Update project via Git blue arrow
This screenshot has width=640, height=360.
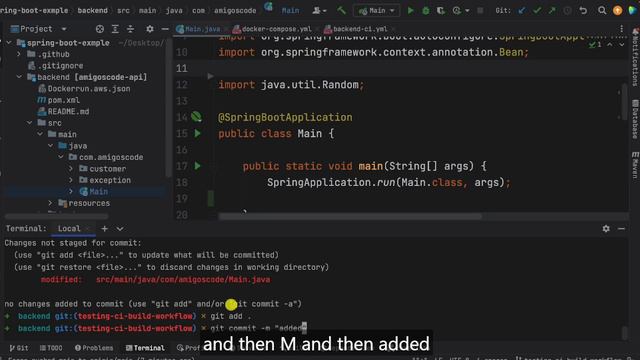point(522,11)
